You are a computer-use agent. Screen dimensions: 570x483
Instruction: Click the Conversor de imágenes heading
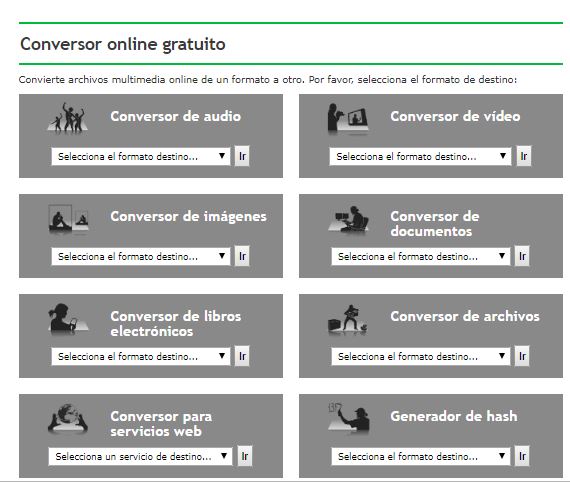pyautogui.click(x=188, y=217)
